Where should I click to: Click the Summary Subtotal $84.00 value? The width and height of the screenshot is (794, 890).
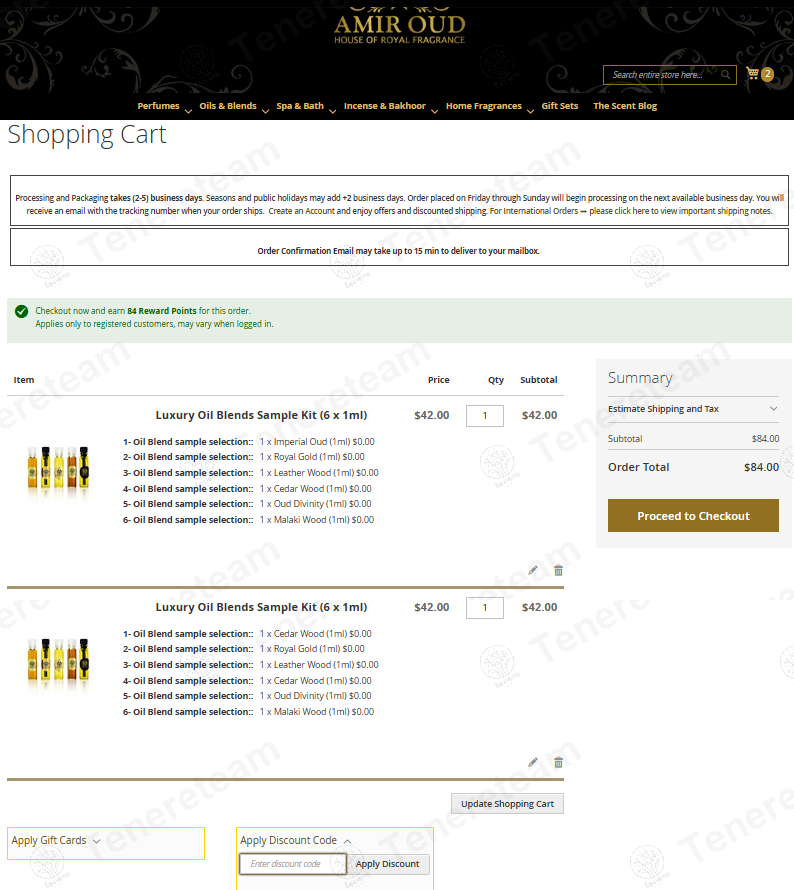pos(765,439)
